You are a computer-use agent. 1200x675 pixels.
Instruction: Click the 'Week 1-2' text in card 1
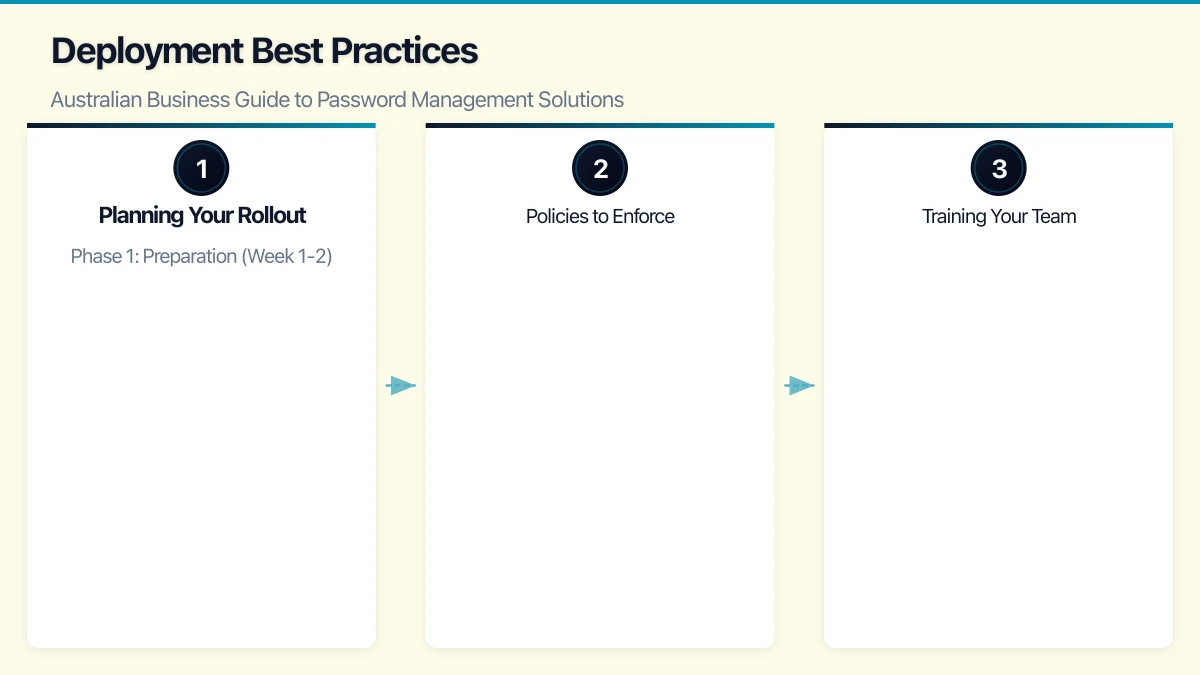(x=290, y=256)
